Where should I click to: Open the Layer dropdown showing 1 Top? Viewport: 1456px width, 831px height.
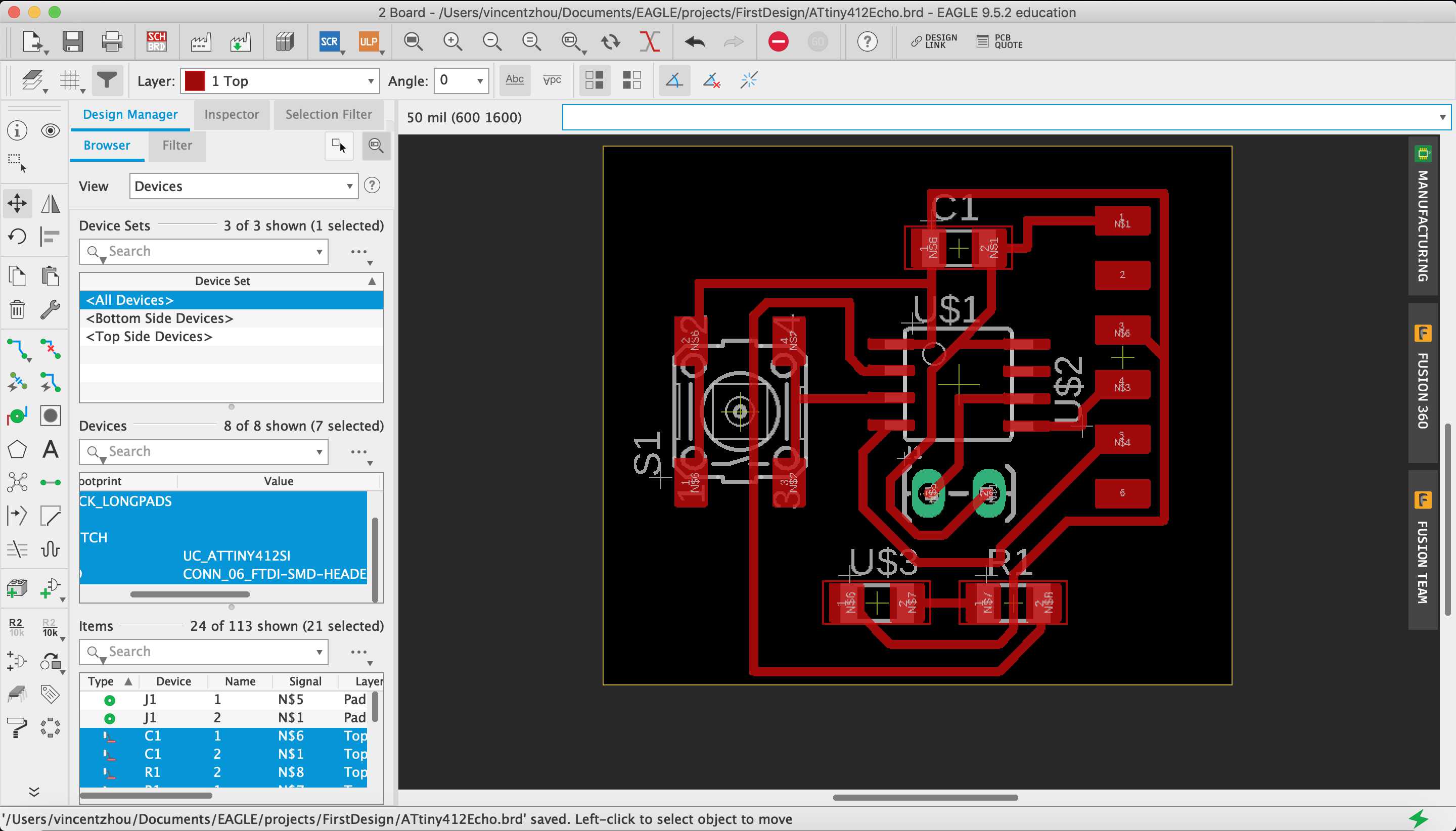pos(280,81)
